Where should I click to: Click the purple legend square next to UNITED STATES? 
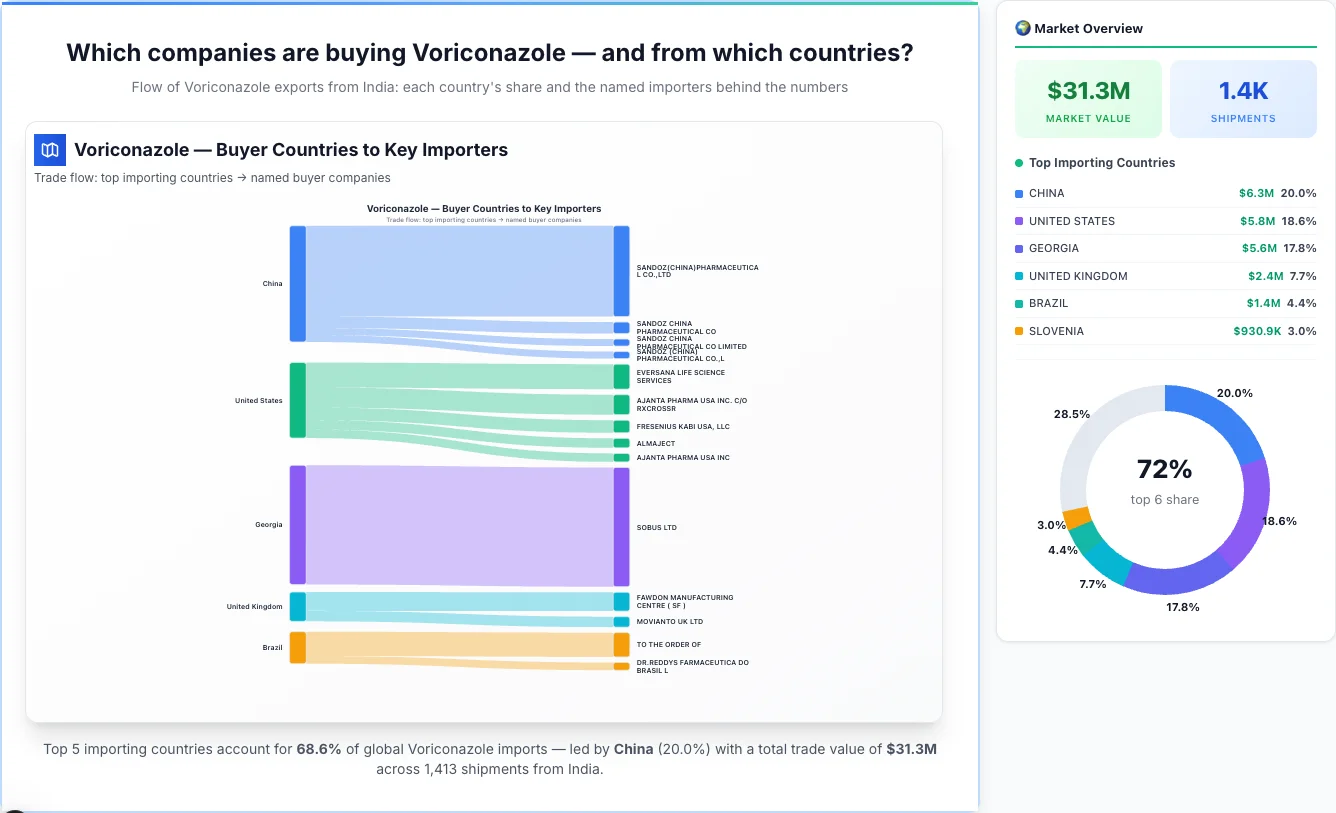[1017, 221]
